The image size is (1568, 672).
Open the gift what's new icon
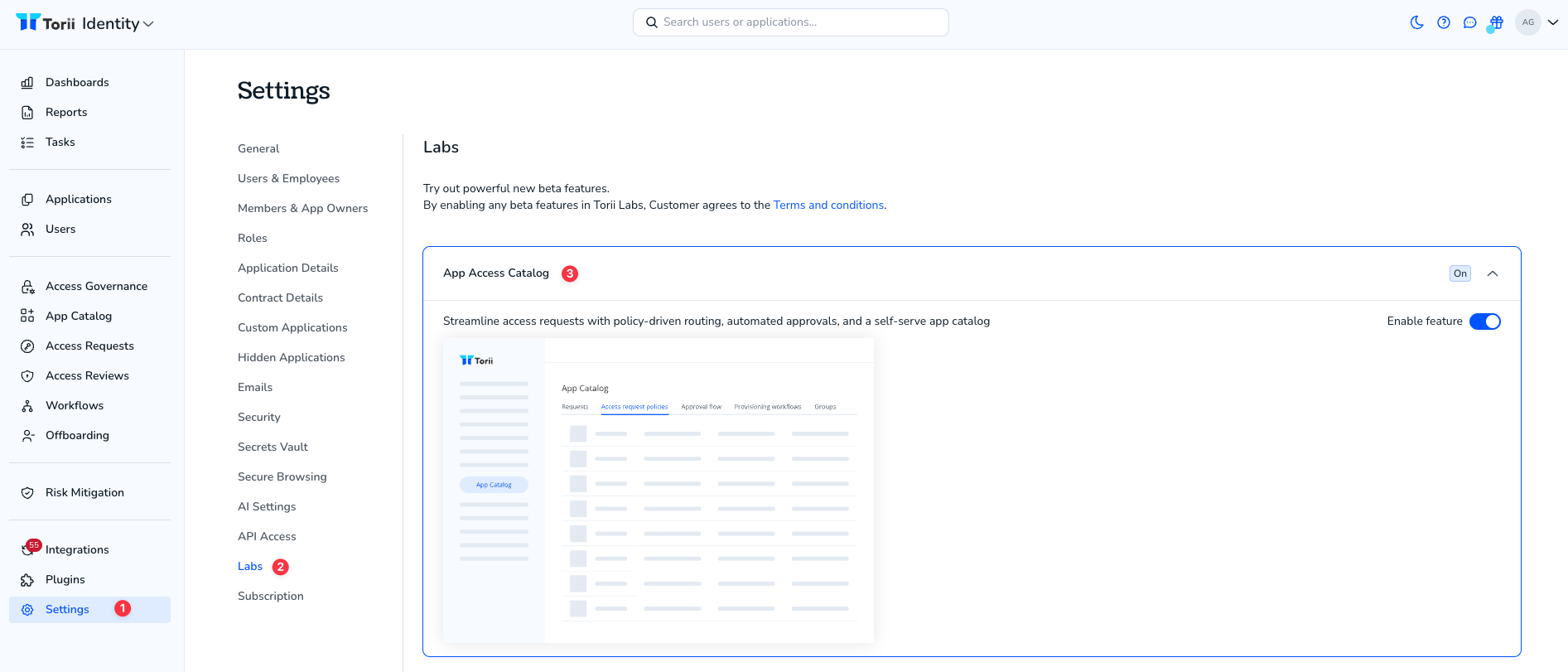(1496, 22)
